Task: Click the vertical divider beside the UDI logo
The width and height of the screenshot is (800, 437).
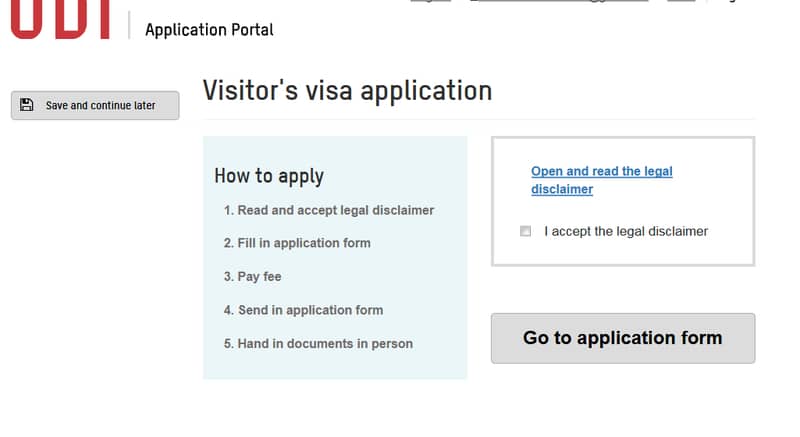Action: tap(129, 23)
